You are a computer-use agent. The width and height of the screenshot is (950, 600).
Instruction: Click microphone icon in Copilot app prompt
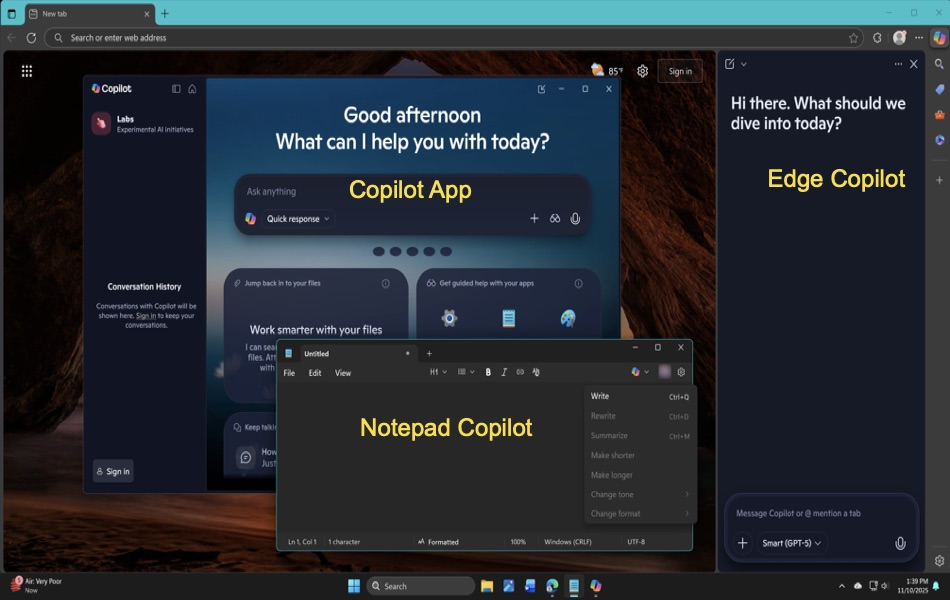(x=575, y=218)
